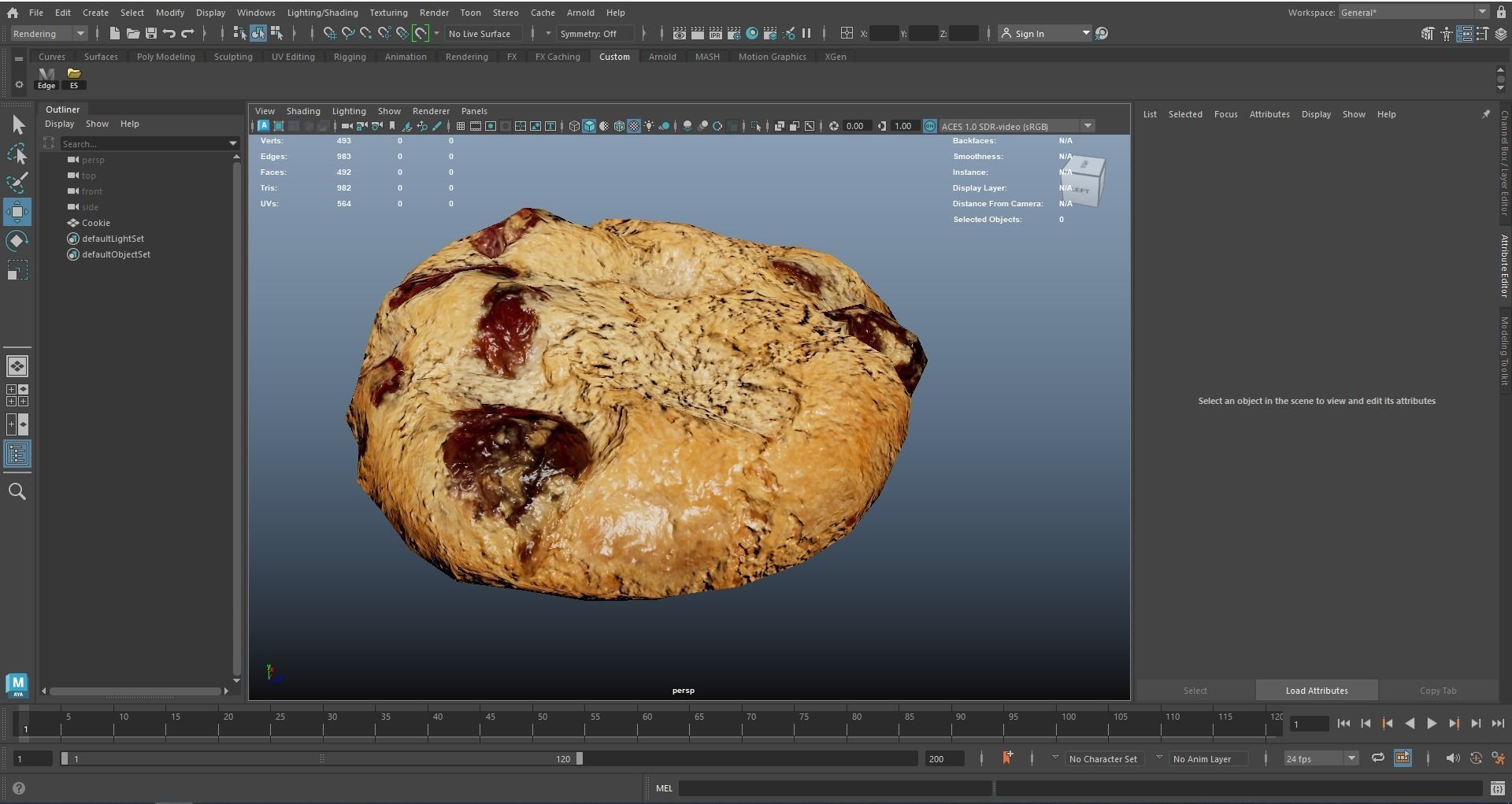Start IPR render icon

pyautogui.click(x=715, y=33)
